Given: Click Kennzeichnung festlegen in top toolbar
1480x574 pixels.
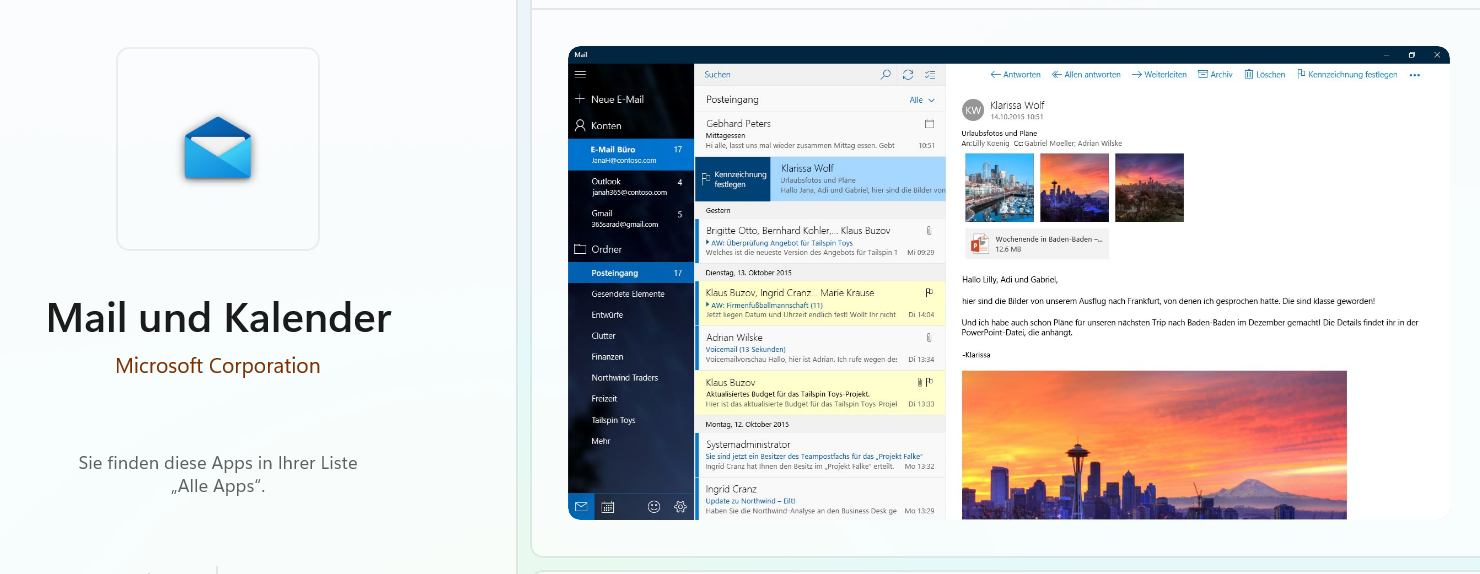Looking at the screenshot, I should coord(1347,75).
